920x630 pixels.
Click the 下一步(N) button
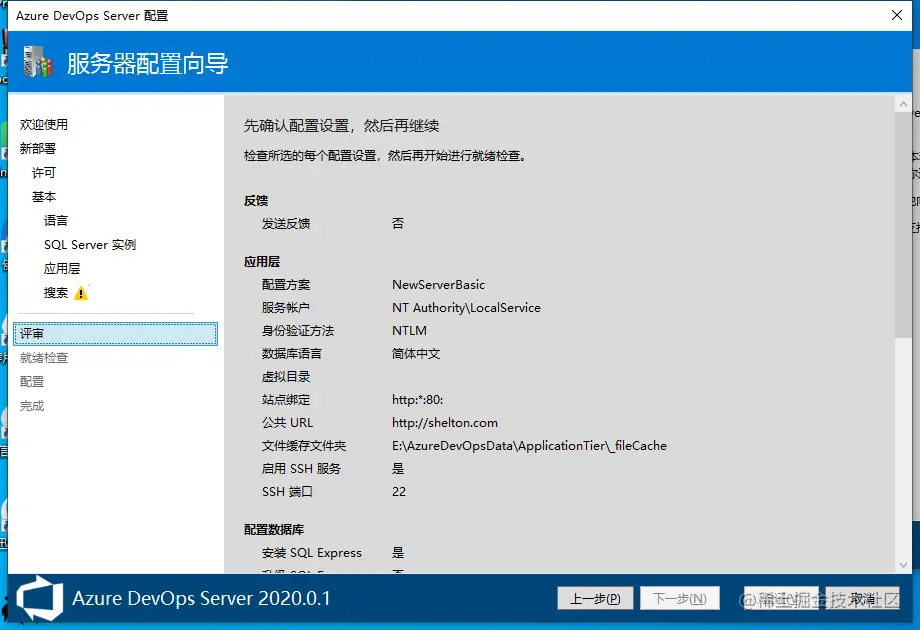click(679, 598)
